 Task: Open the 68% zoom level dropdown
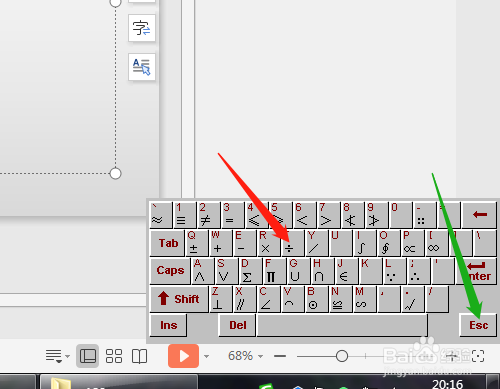tap(245, 356)
